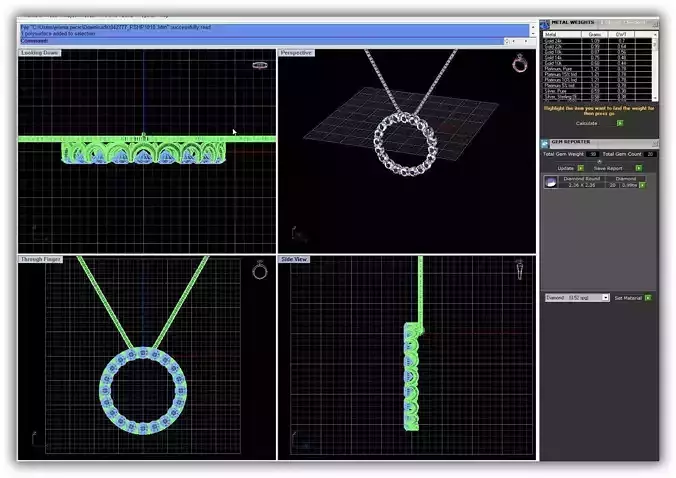The image size is (676, 478).
Task: Collapse the Gem Reporter panel corner button
Action: click(655, 143)
